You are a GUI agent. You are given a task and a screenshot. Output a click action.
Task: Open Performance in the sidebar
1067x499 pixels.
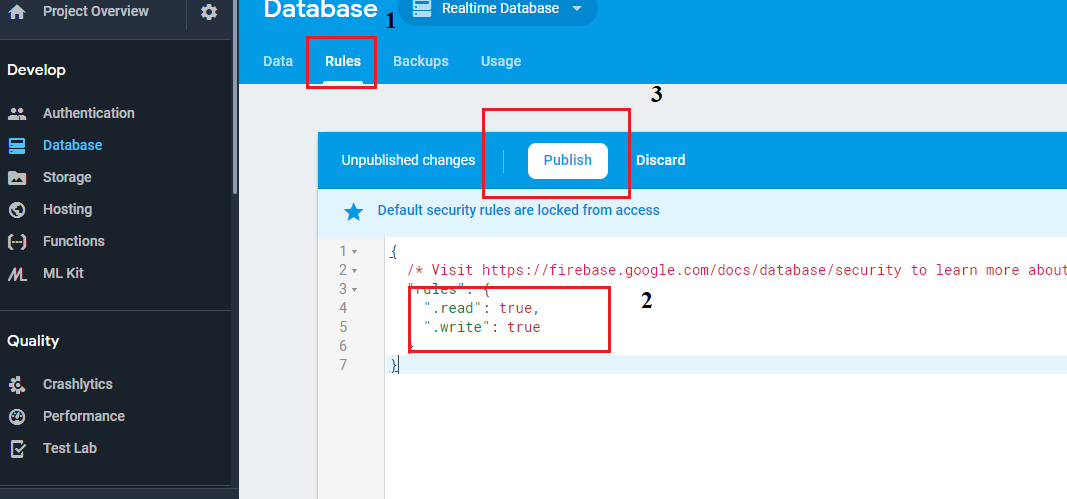click(x=84, y=416)
